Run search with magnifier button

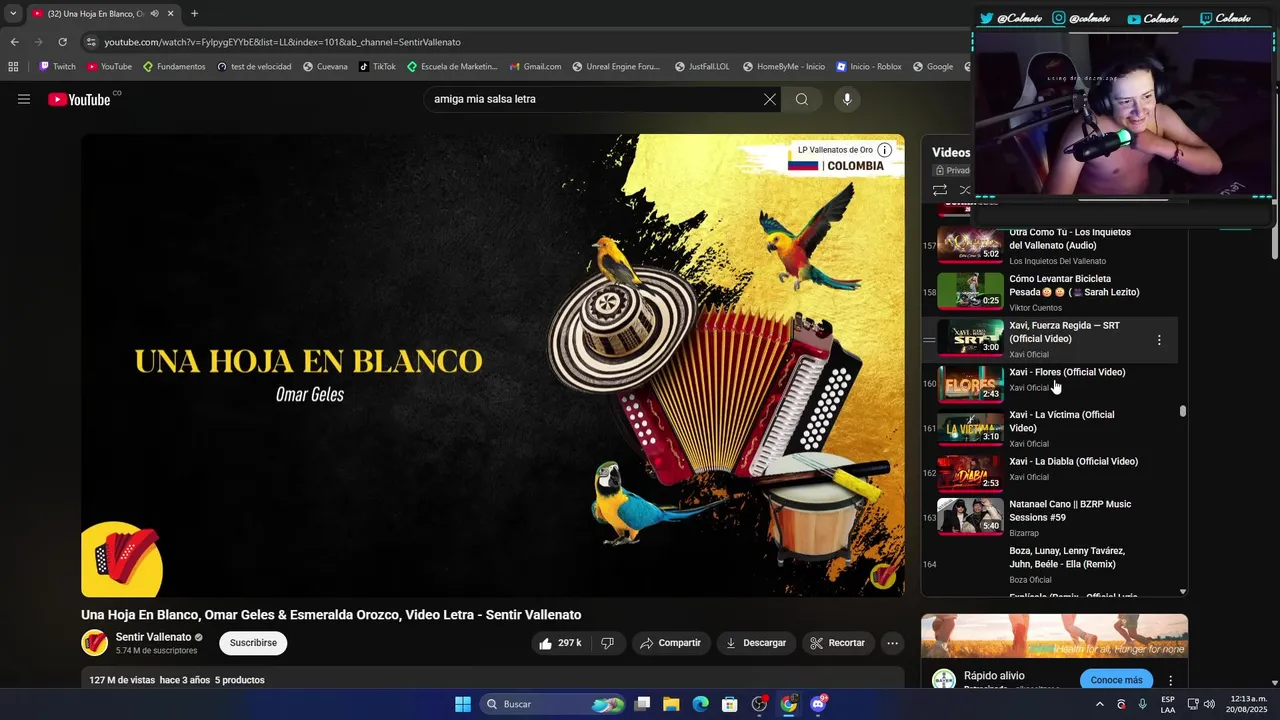pos(802,99)
